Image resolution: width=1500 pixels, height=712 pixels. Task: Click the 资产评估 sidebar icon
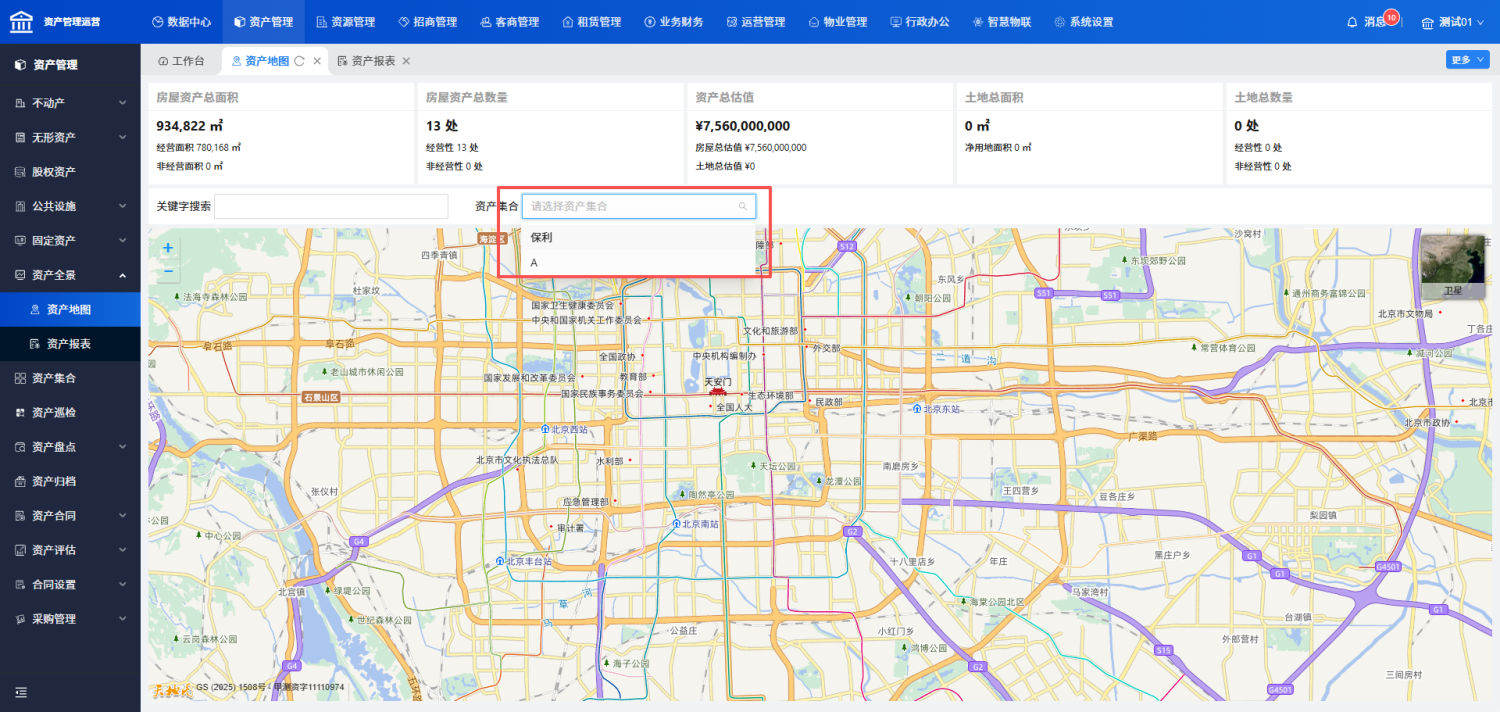(x=21, y=550)
